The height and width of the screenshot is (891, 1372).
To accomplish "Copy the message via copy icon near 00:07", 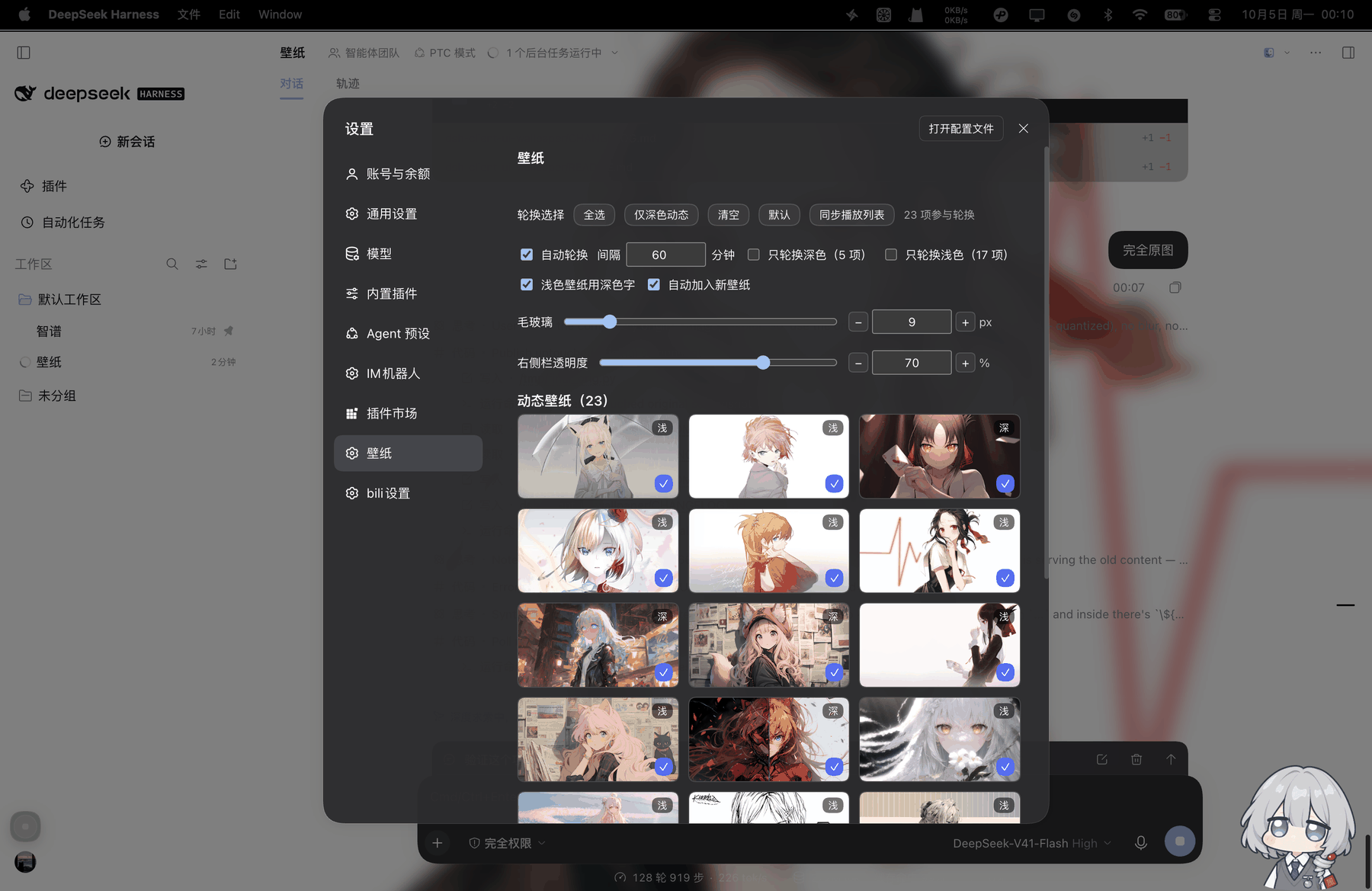I will point(1175,287).
